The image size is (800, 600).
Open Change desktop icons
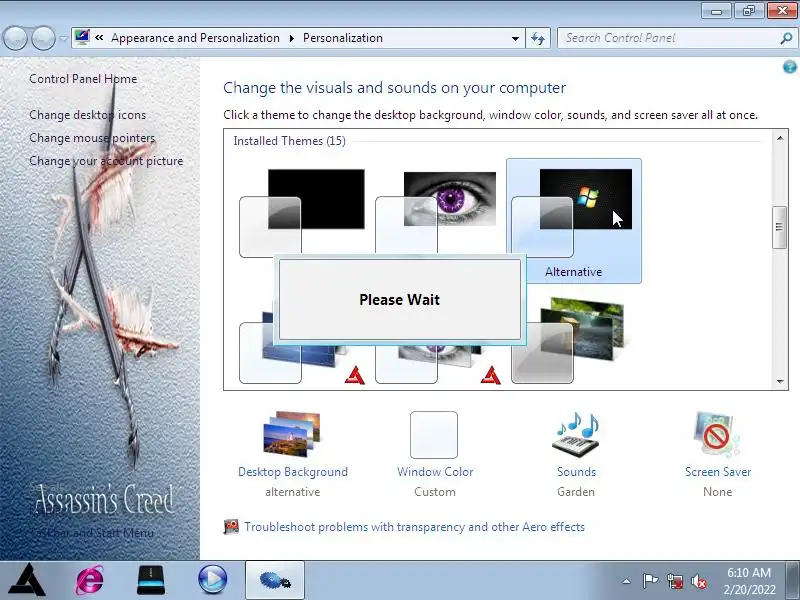(x=87, y=115)
